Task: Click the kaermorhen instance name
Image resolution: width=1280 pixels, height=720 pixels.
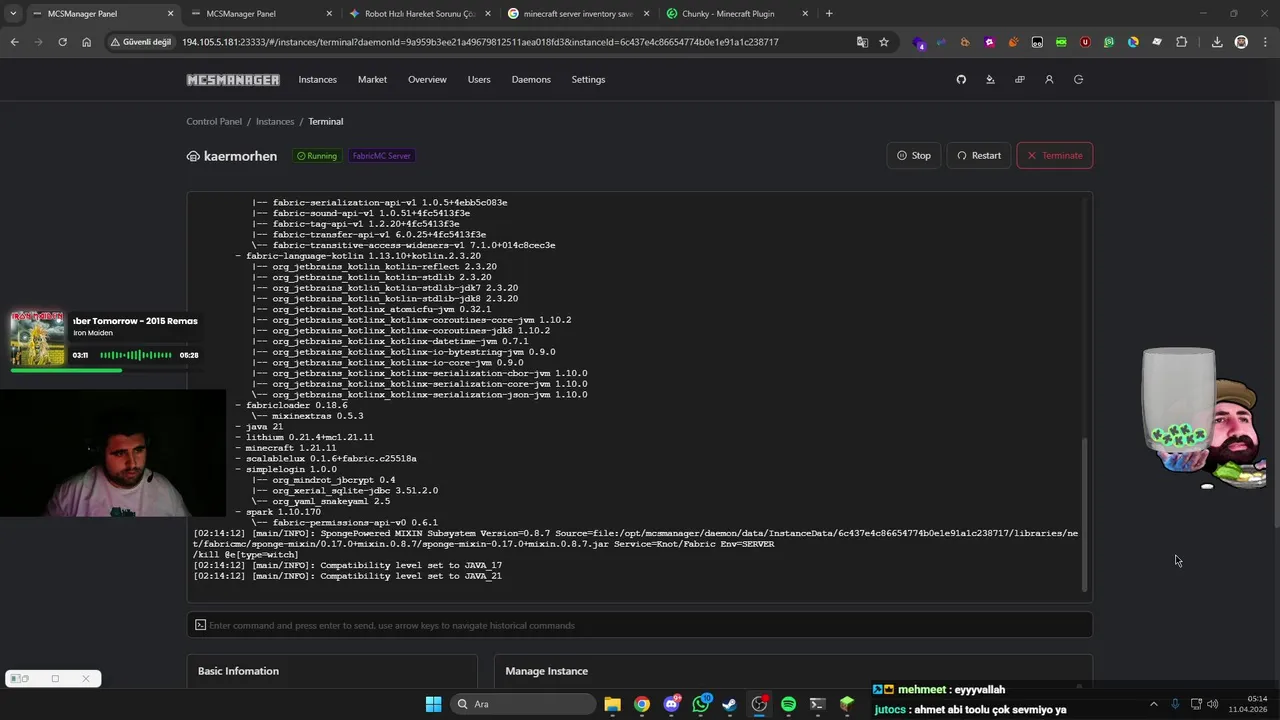Action: (x=240, y=156)
